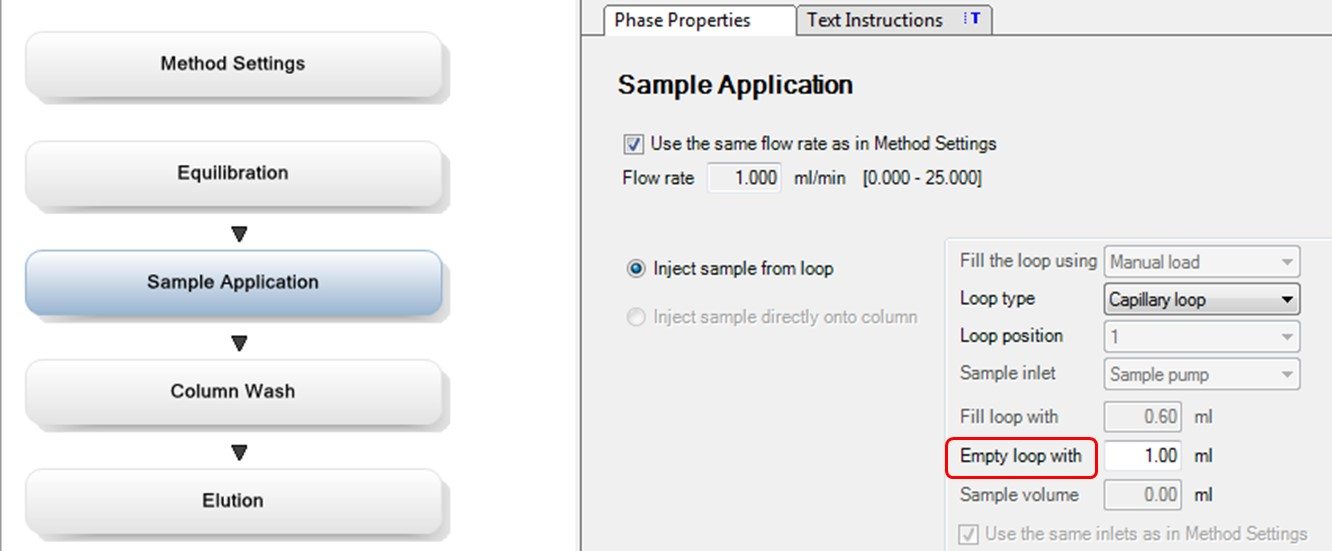The height and width of the screenshot is (551, 1332).
Task: Click the Flow rate value field
Action: coord(745,179)
